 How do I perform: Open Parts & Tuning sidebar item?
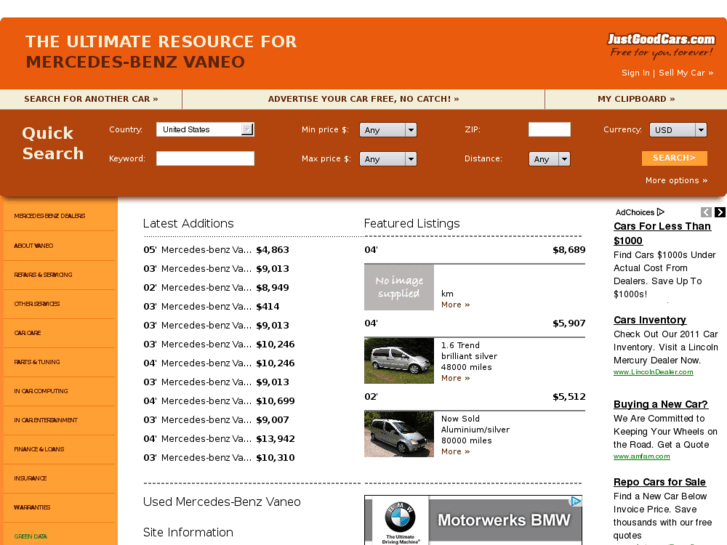coord(37,362)
